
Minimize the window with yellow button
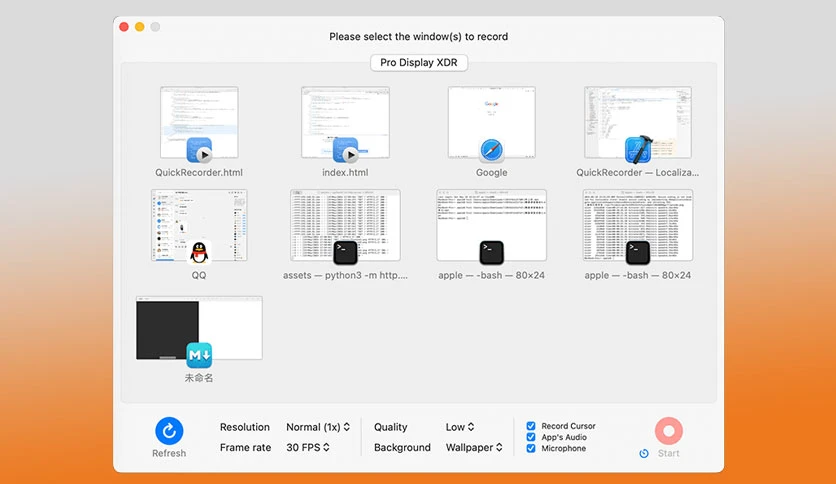point(140,27)
